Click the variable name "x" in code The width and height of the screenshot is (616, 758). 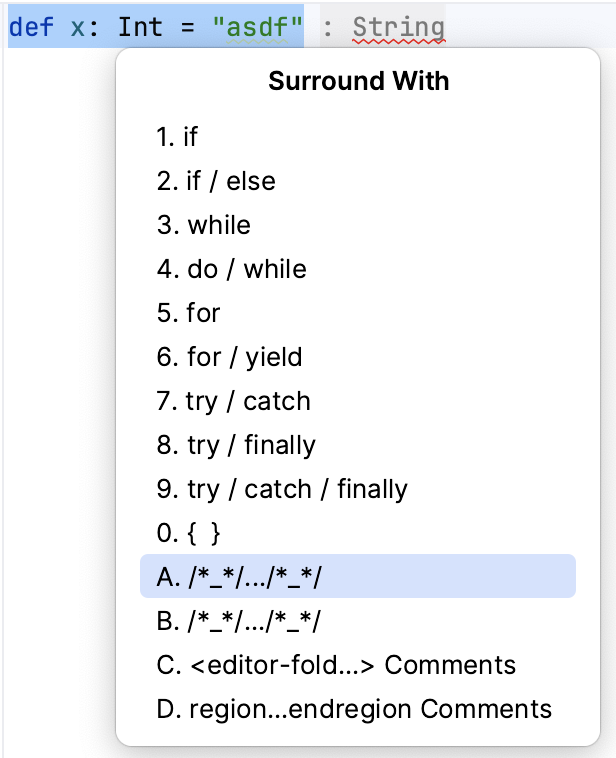coord(78,27)
